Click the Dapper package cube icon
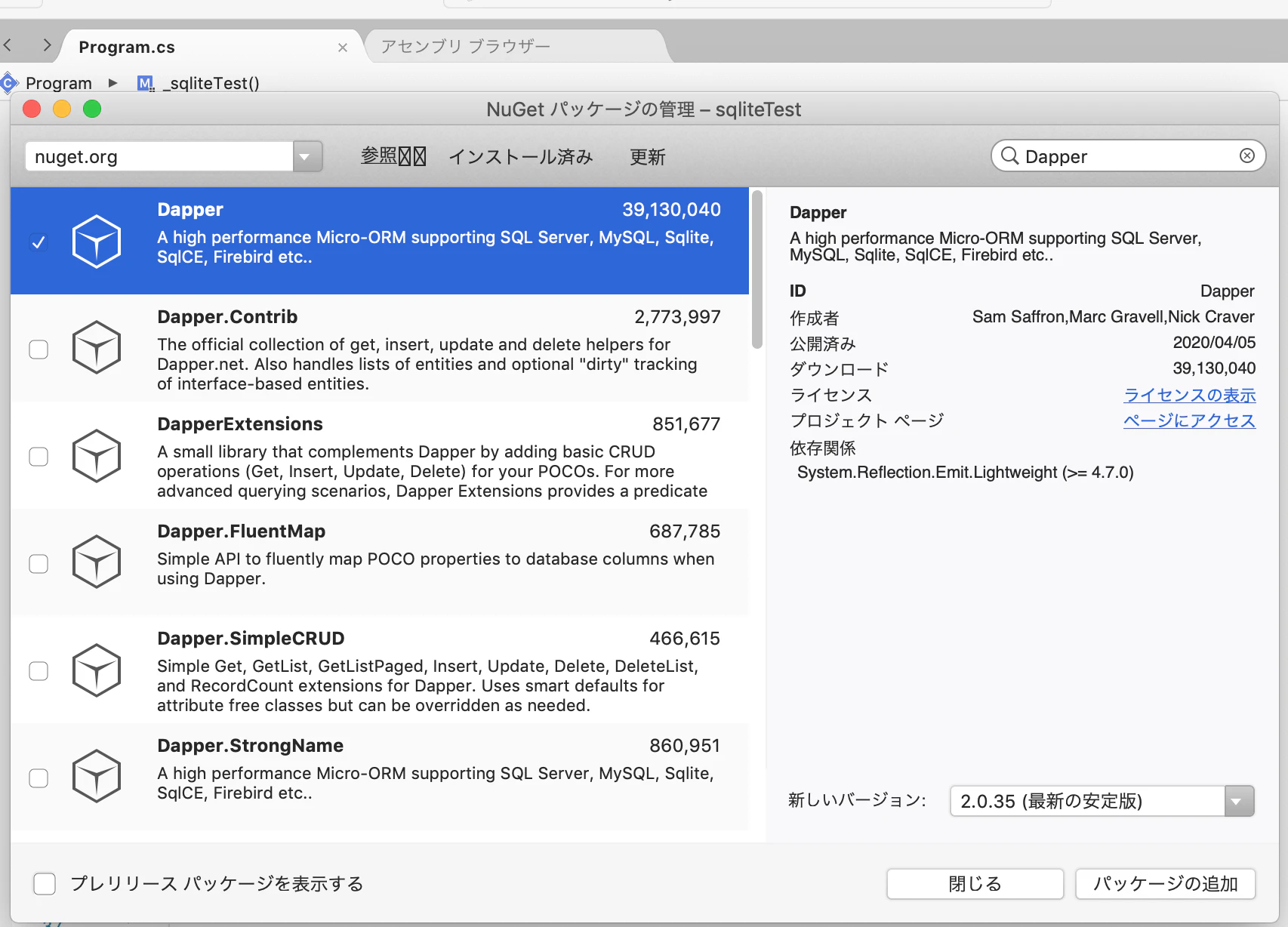 coord(97,242)
